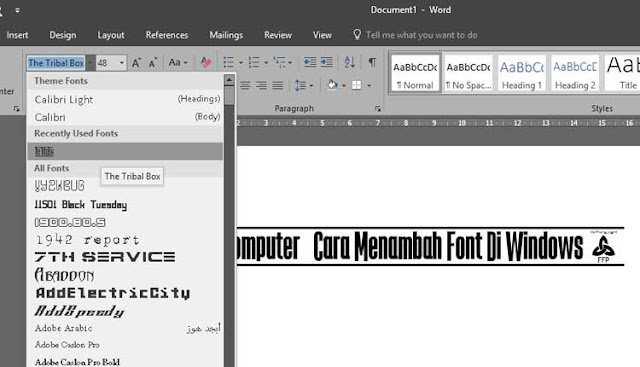
Task: Align the text to the right
Action: [x=261, y=85]
